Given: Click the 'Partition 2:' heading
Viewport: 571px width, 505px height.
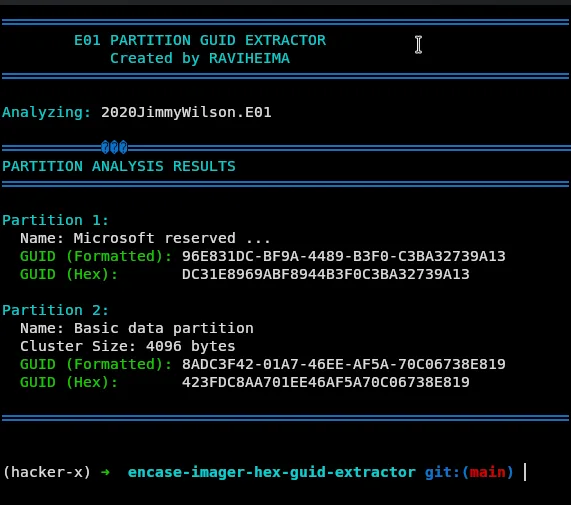Looking at the screenshot, I should pos(55,310).
